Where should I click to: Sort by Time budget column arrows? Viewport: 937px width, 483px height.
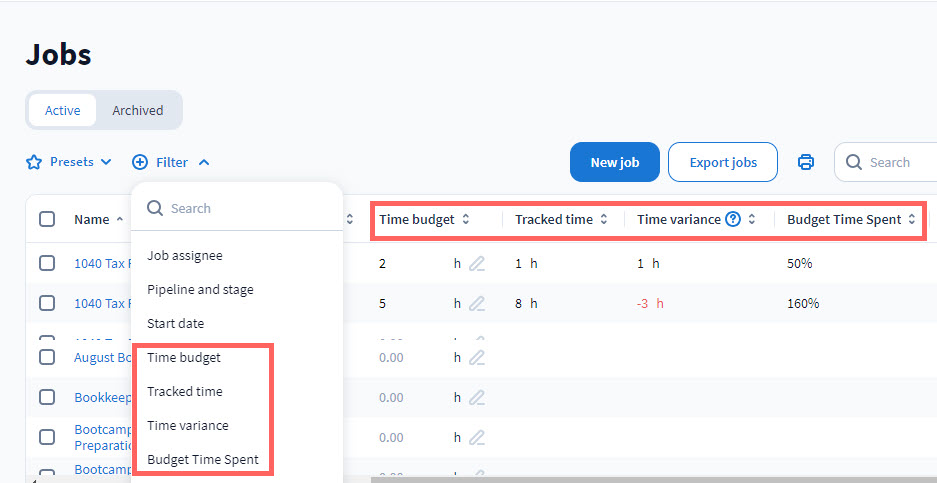465,219
